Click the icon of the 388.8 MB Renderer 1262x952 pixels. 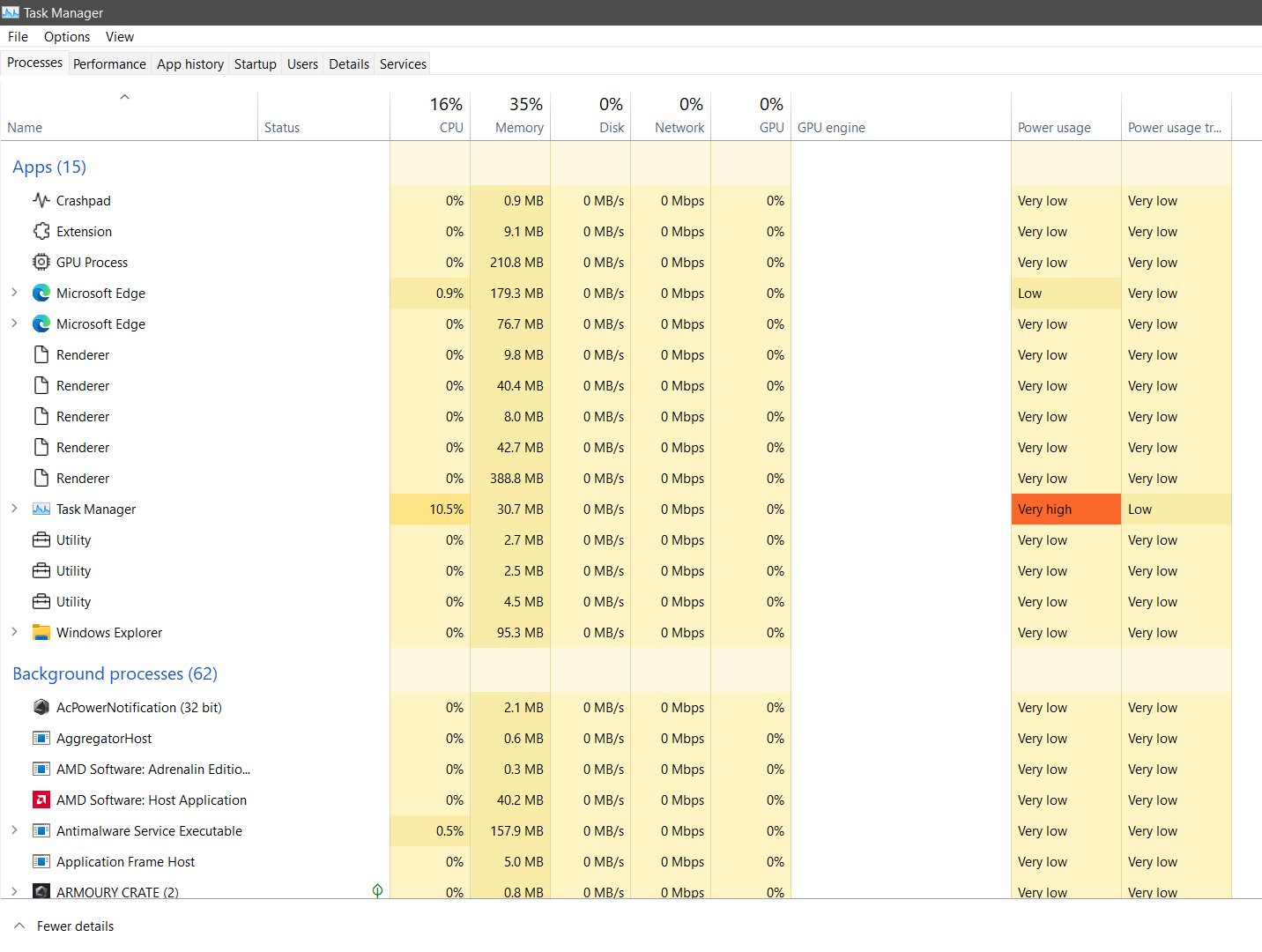click(41, 478)
